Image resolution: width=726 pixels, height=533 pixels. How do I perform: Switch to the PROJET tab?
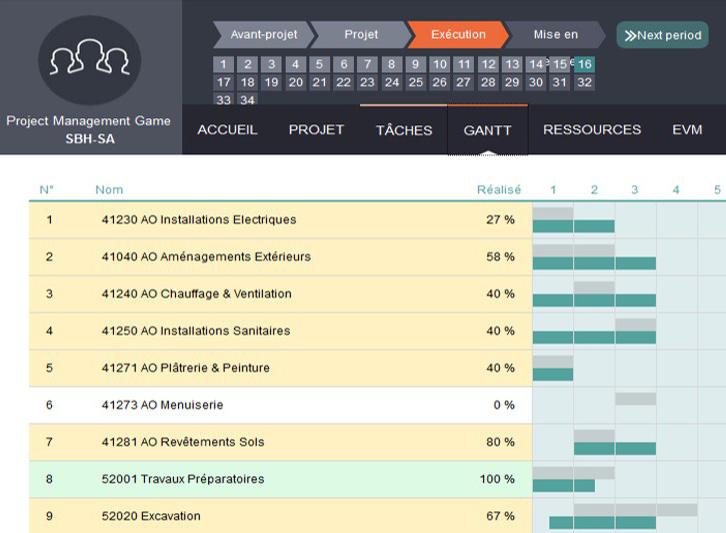pos(316,130)
